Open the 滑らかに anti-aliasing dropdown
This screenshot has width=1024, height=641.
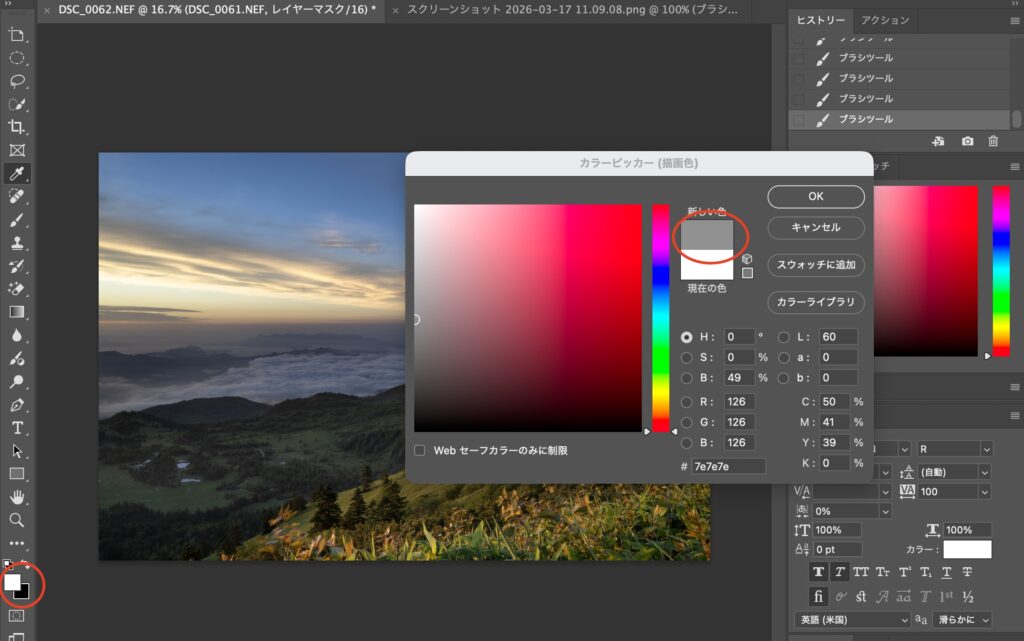(962, 620)
